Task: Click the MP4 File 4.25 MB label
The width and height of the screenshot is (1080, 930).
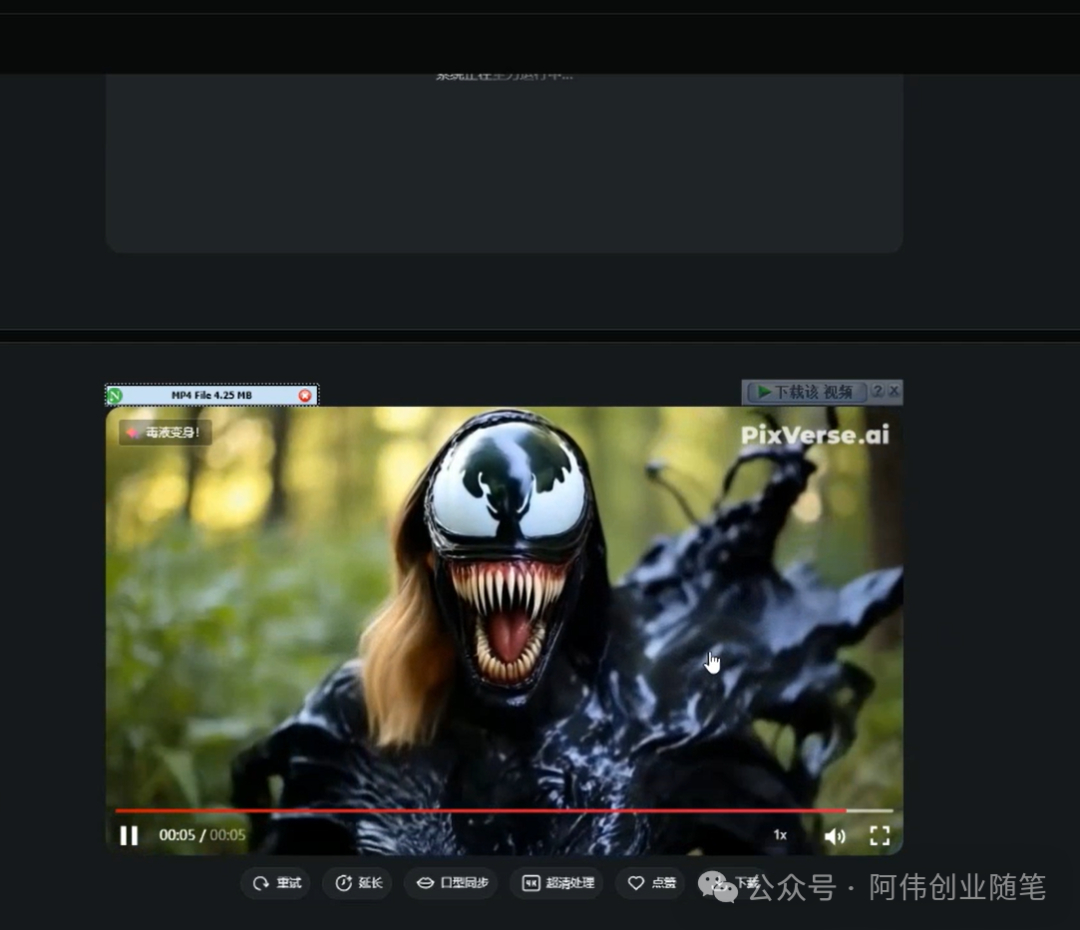Action: pos(211,395)
